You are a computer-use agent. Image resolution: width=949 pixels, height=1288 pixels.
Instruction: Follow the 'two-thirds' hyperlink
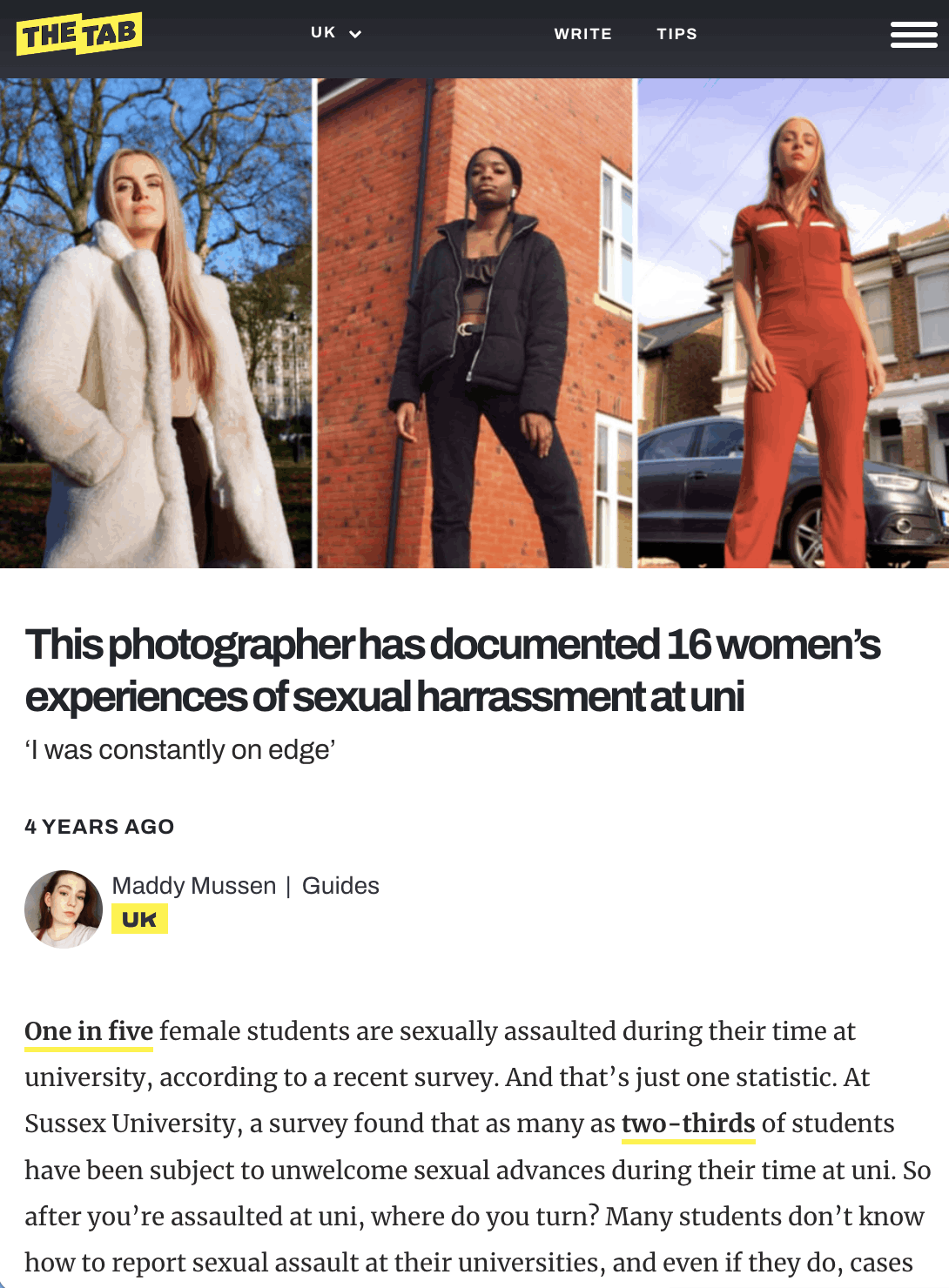click(688, 1124)
